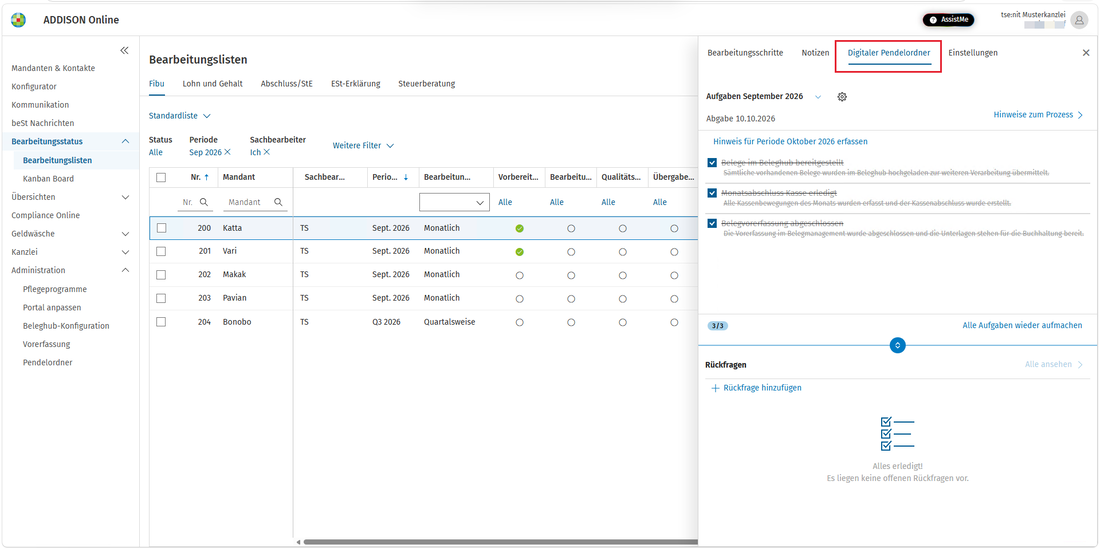Image resolution: width=1100 pixels, height=548 pixels.
Task: Remove the Ich Sachbearbeiter filter
Action: (267, 152)
